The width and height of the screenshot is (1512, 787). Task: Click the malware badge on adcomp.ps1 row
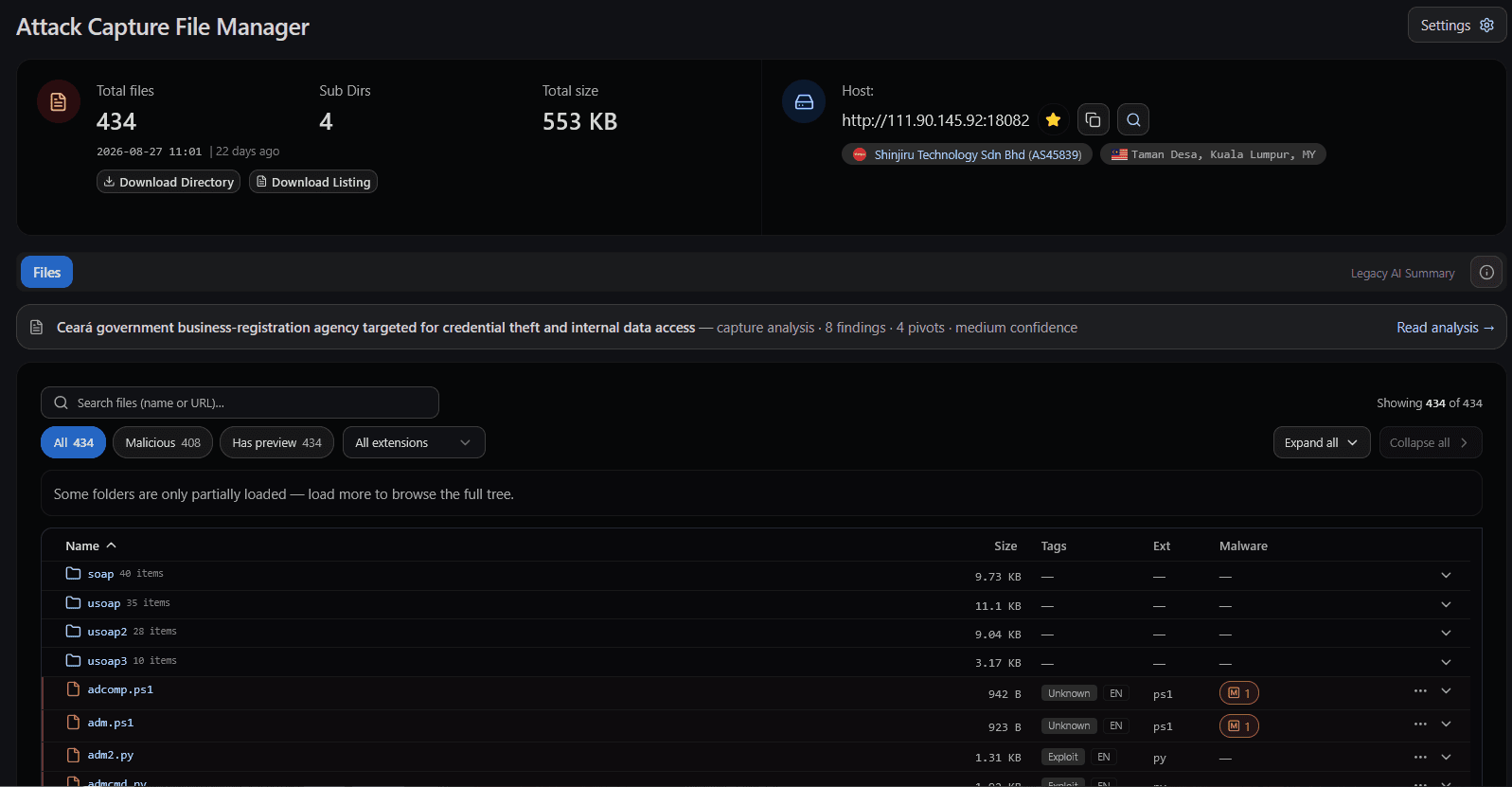(x=1239, y=693)
